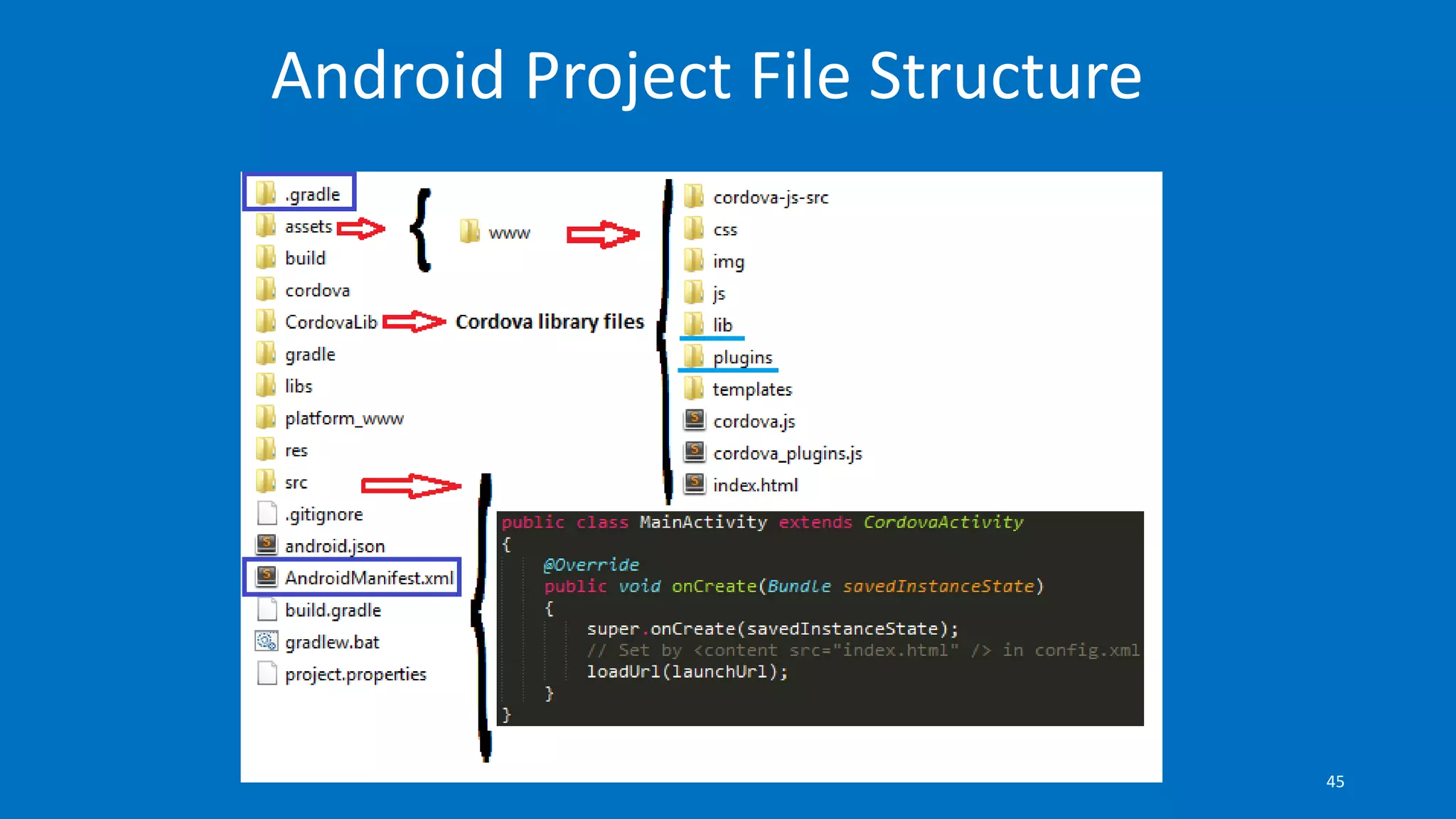Select the build.gradle file icon
This screenshot has width=1456, height=819.
tap(267, 609)
